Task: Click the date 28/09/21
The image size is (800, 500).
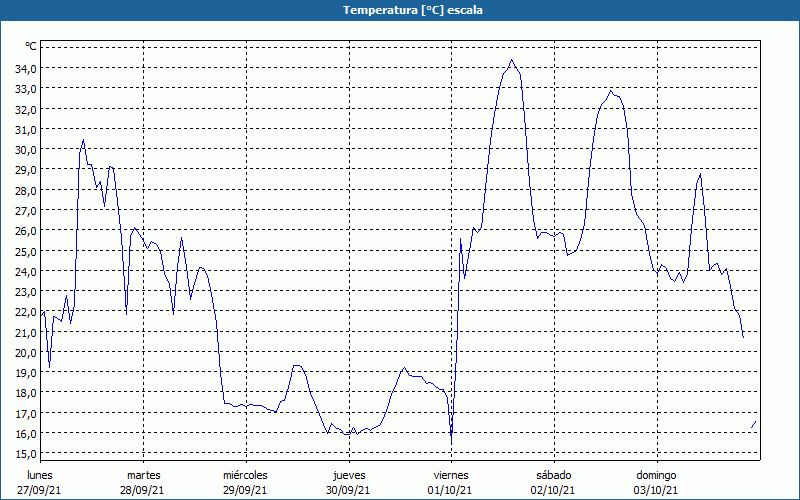Action: tap(142, 490)
